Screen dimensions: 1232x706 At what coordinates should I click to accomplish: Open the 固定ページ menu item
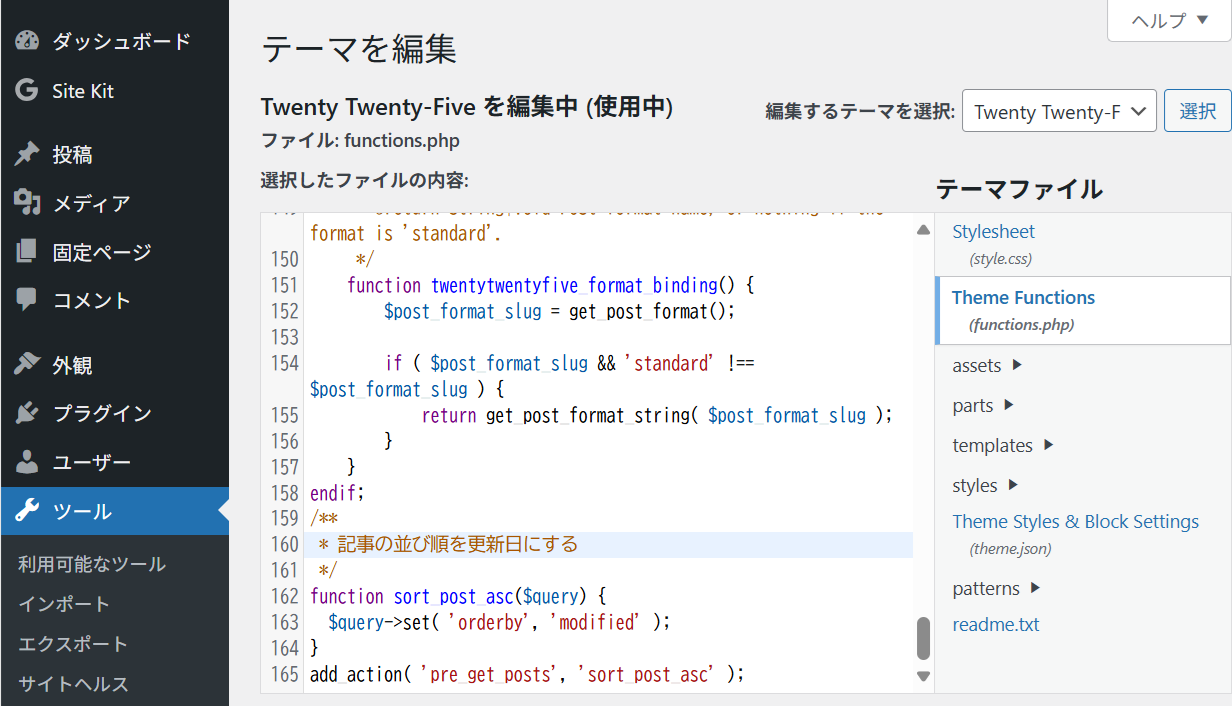[114, 252]
